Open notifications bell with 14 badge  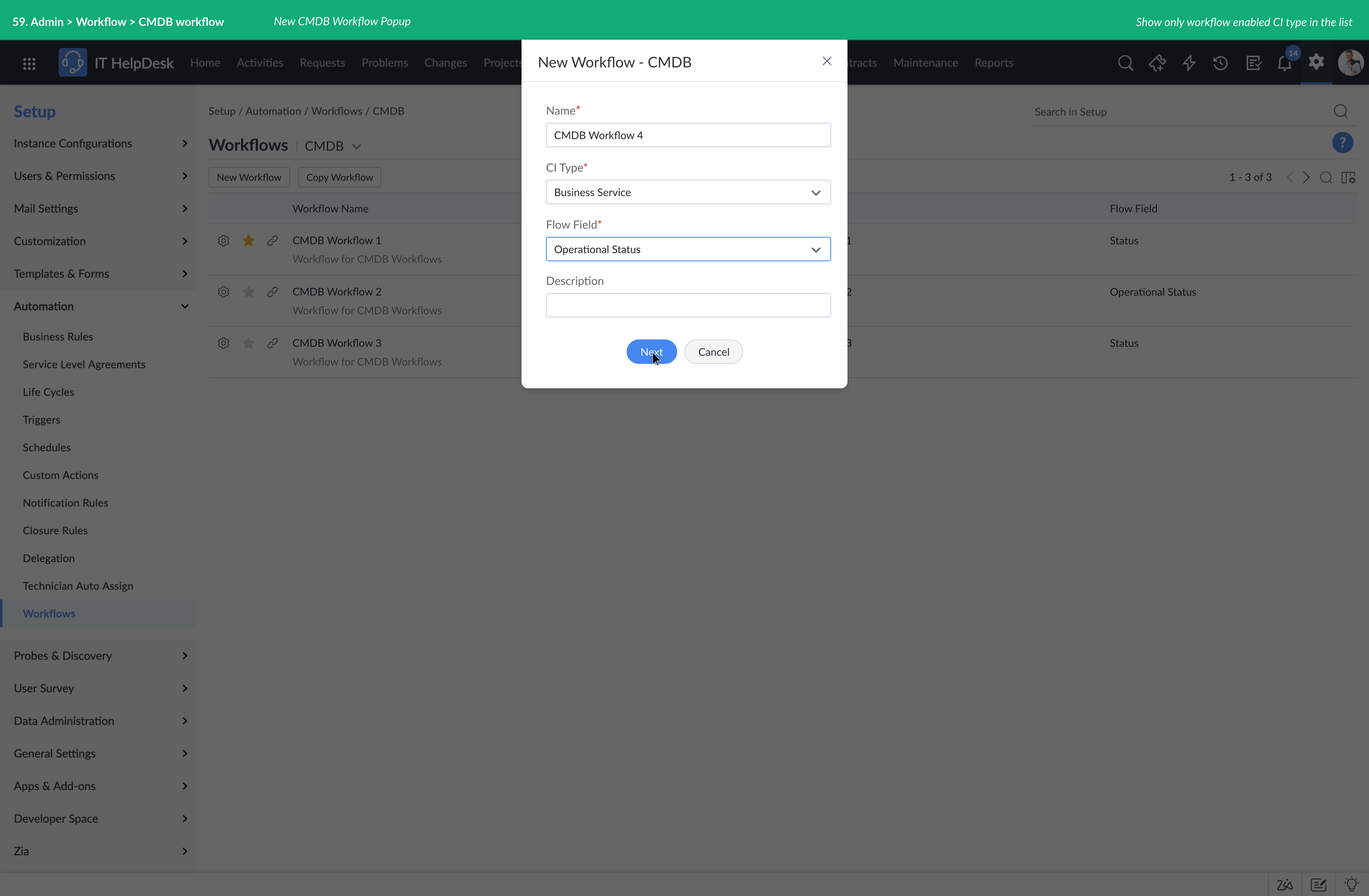tap(1285, 63)
